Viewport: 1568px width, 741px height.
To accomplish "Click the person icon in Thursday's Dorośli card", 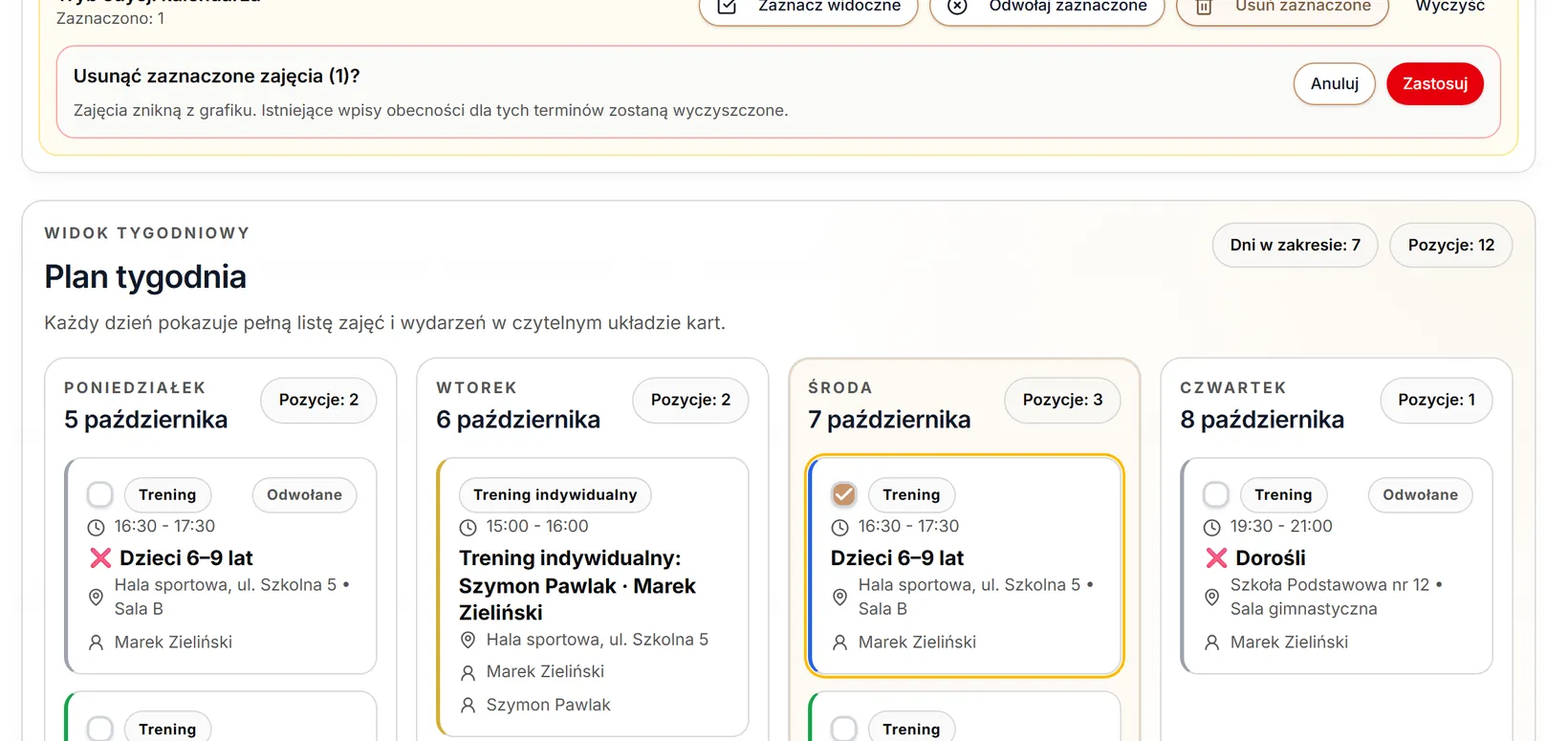I will [x=1211, y=643].
